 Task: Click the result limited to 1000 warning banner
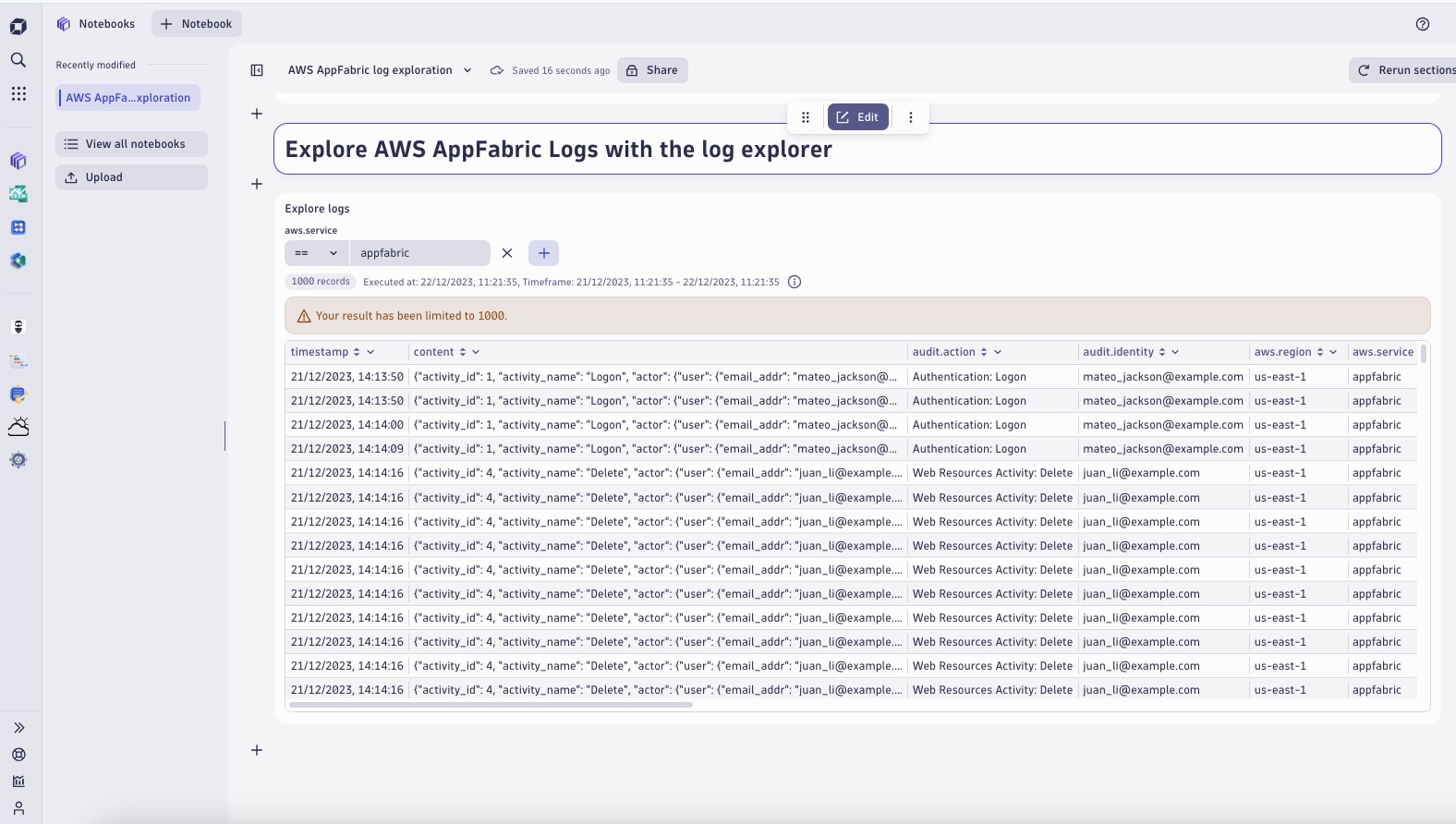click(x=857, y=316)
